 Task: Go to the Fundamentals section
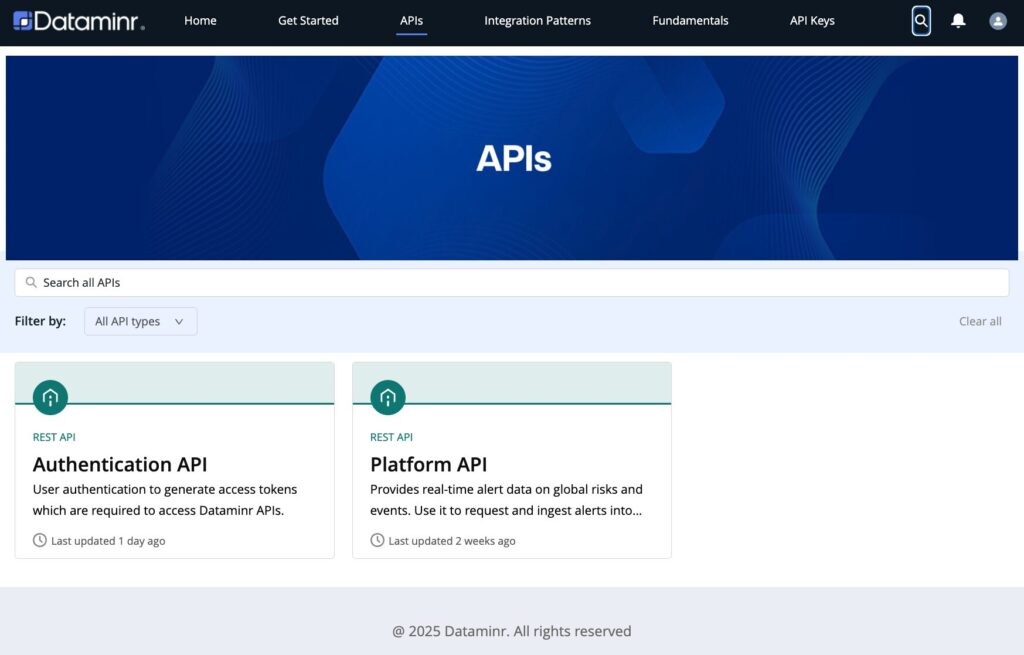click(x=690, y=20)
